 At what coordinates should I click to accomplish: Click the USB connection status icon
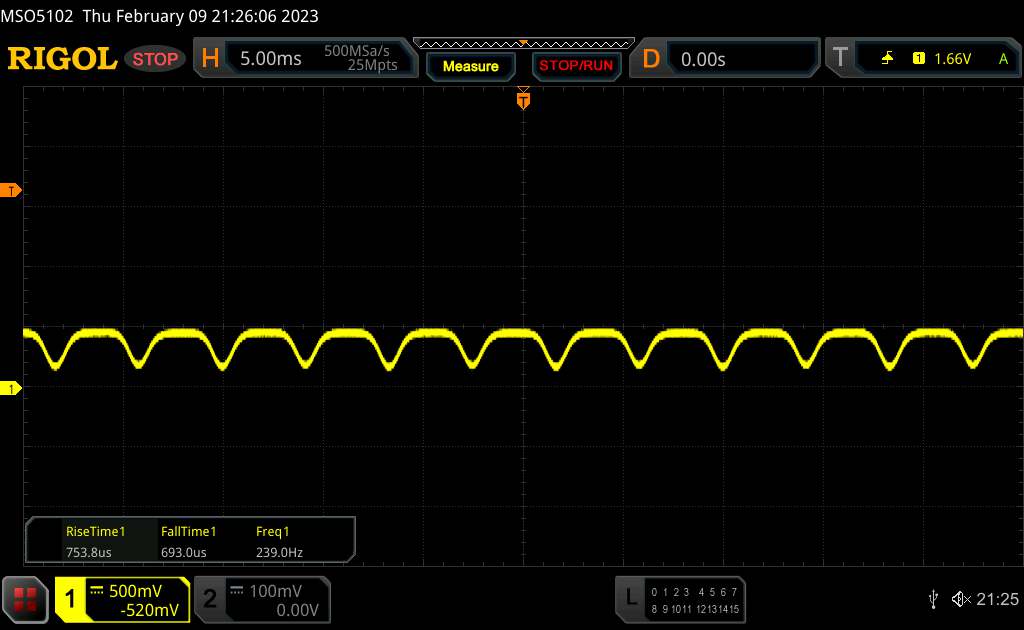[x=933, y=598]
